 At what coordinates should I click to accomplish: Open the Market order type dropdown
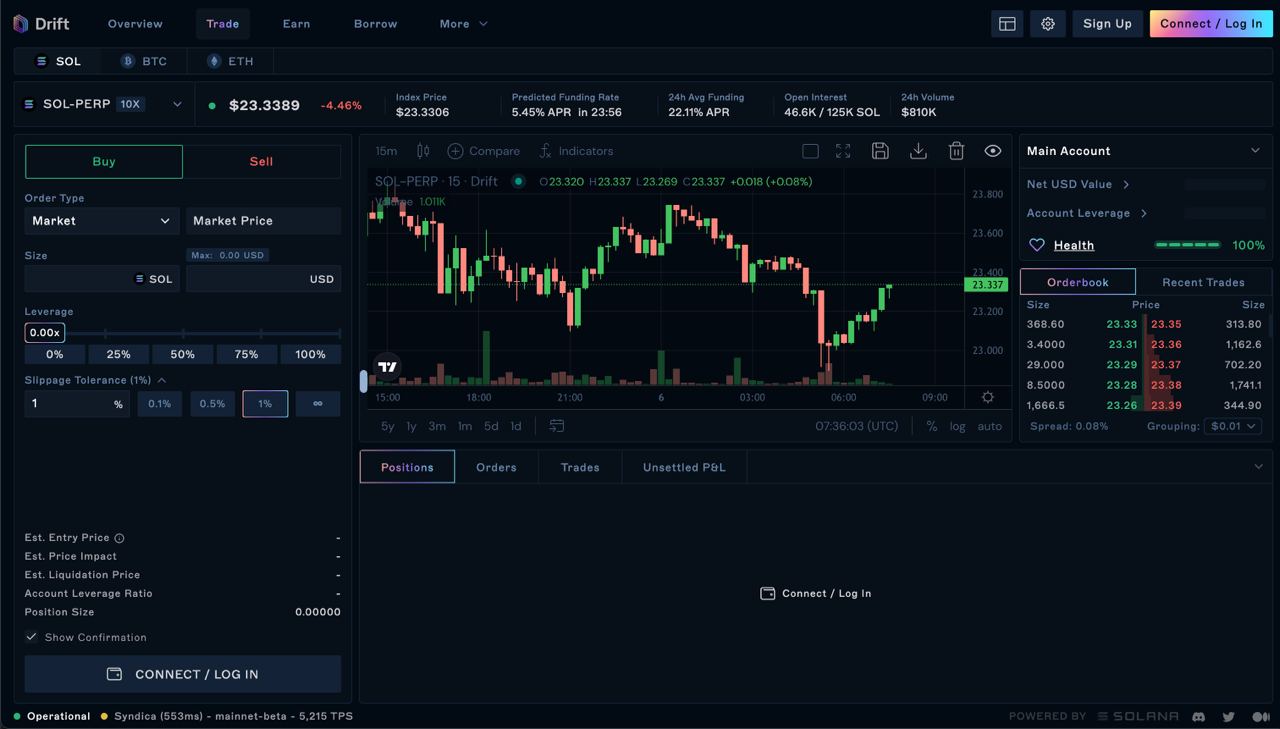coord(101,221)
